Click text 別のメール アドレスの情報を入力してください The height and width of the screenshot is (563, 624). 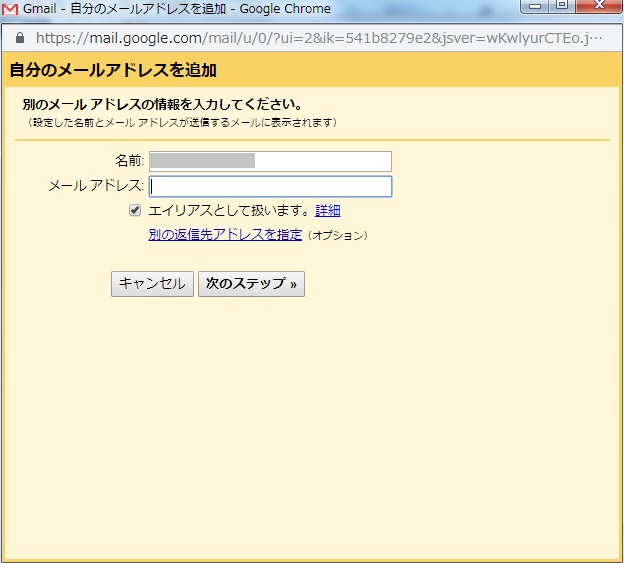click(162, 105)
